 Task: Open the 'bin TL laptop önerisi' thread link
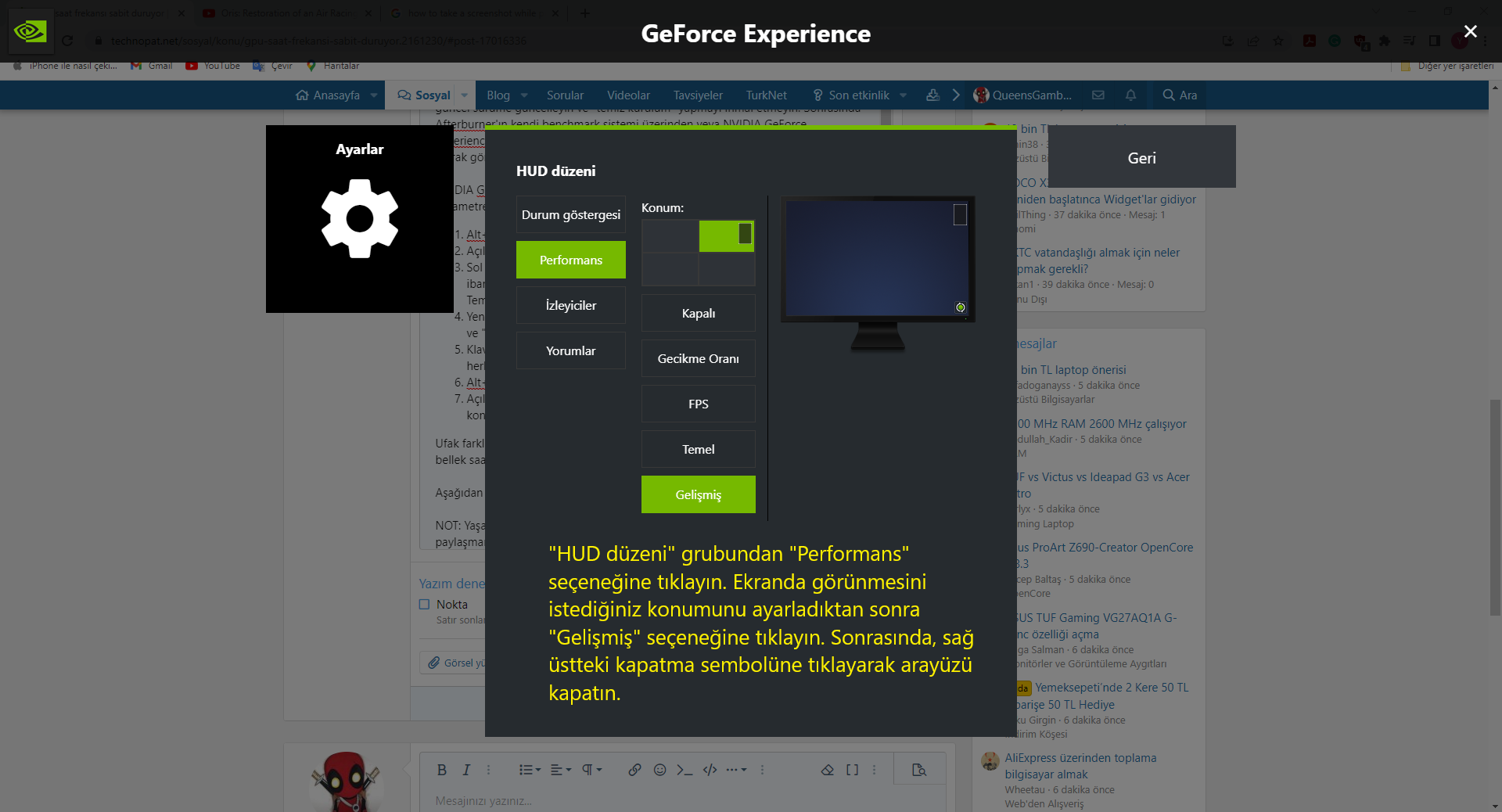tap(1073, 369)
